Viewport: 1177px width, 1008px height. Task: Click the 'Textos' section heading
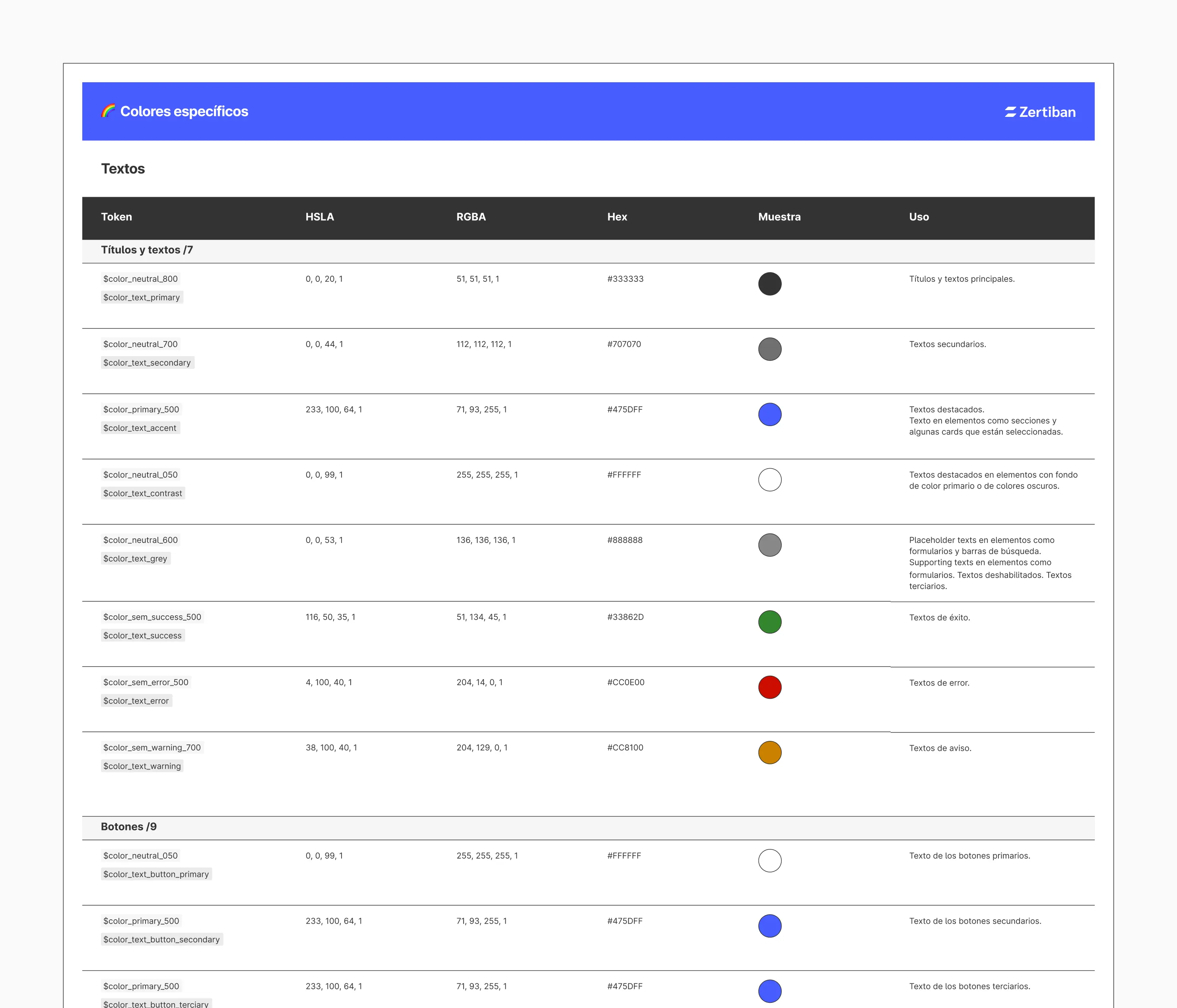pyautogui.click(x=123, y=169)
